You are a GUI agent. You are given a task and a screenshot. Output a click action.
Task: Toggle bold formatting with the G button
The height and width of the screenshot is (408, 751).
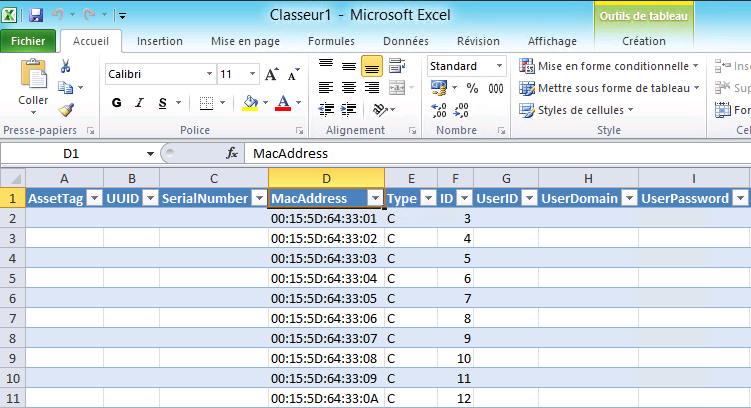tap(116, 103)
